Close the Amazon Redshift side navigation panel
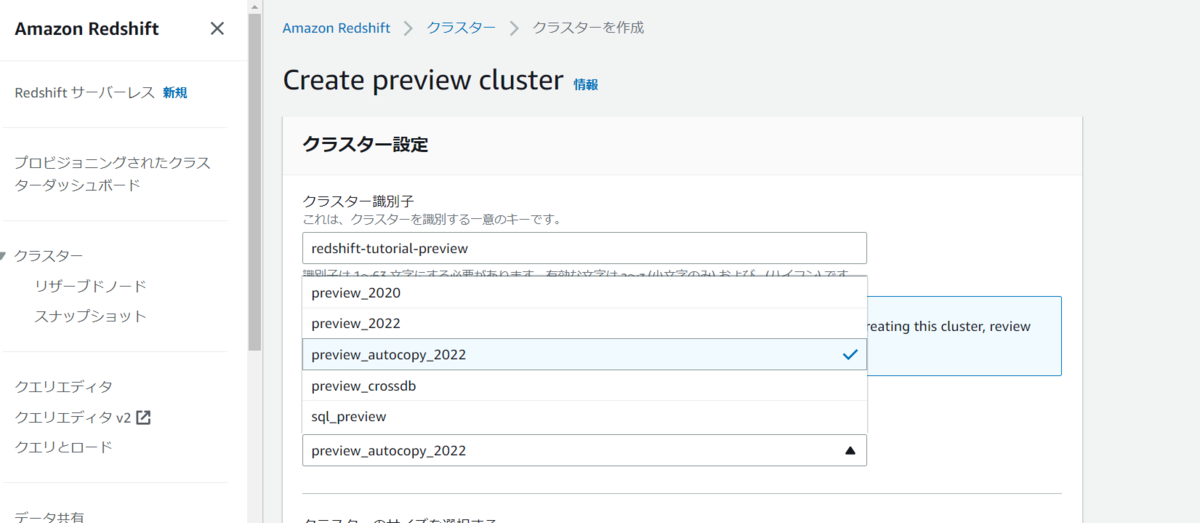The height and width of the screenshot is (523, 1200). point(217,28)
